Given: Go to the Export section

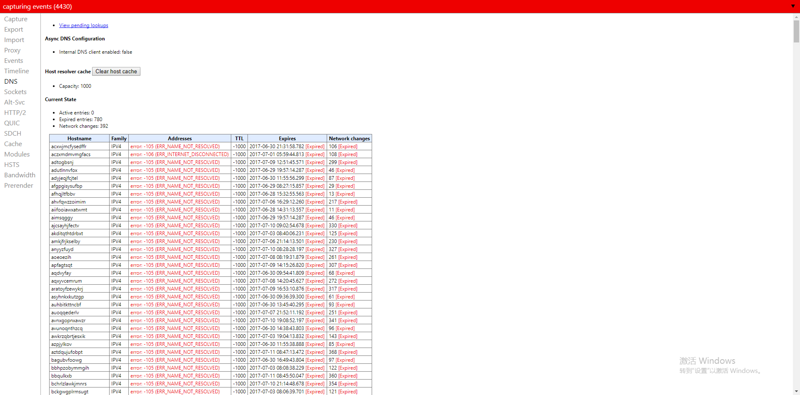Looking at the screenshot, I should (x=14, y=30).
